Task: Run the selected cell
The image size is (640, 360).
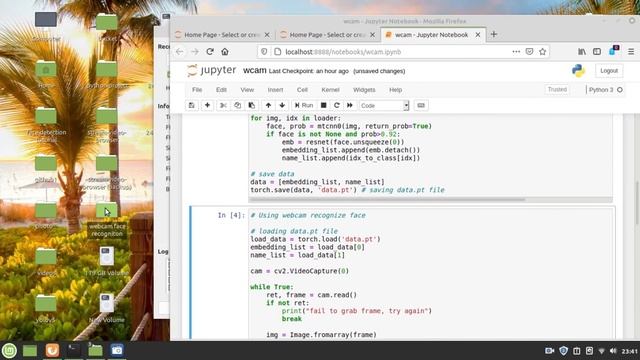Action: (304, 105)
